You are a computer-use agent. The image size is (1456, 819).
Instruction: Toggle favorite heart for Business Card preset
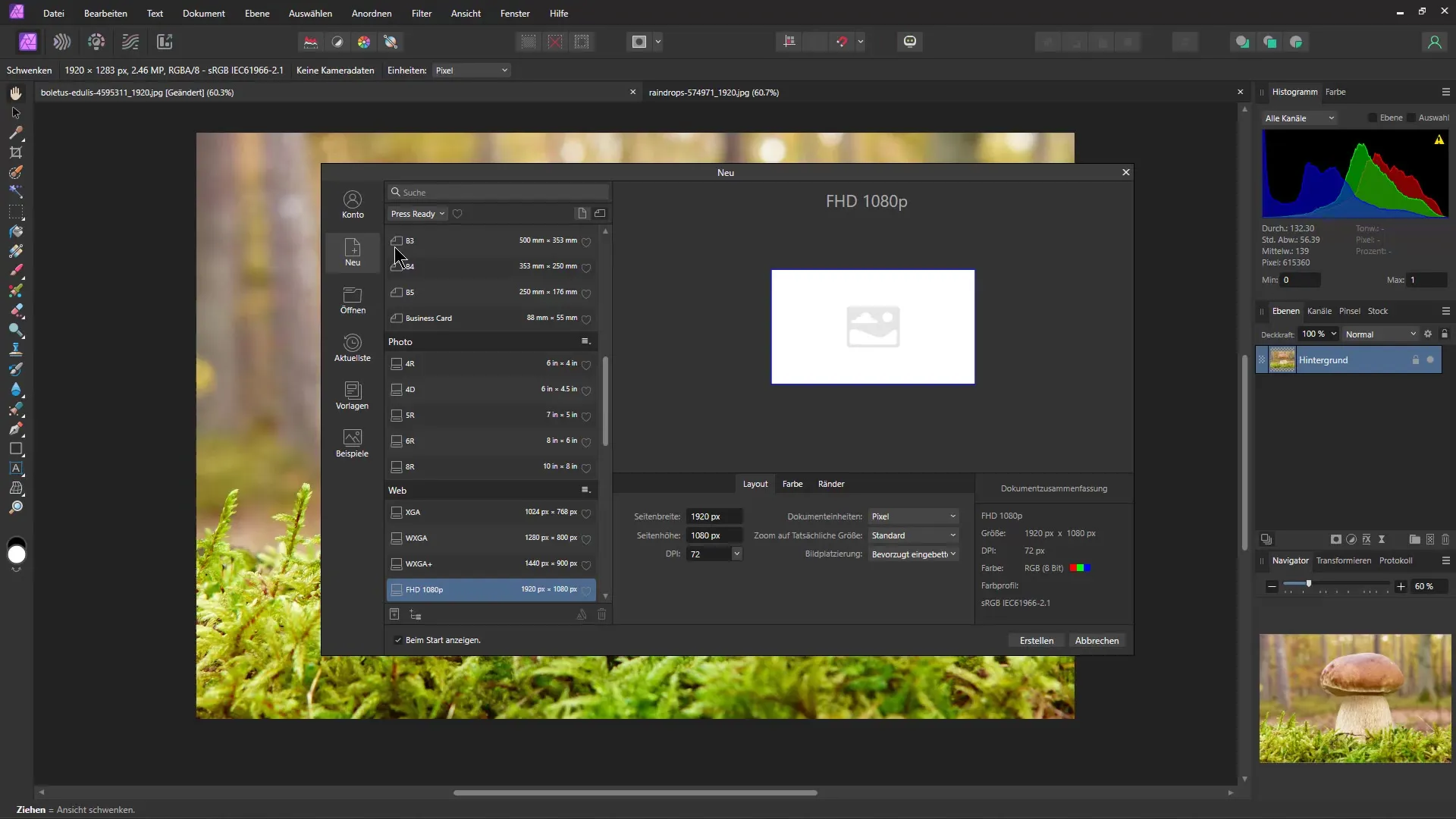586,319
